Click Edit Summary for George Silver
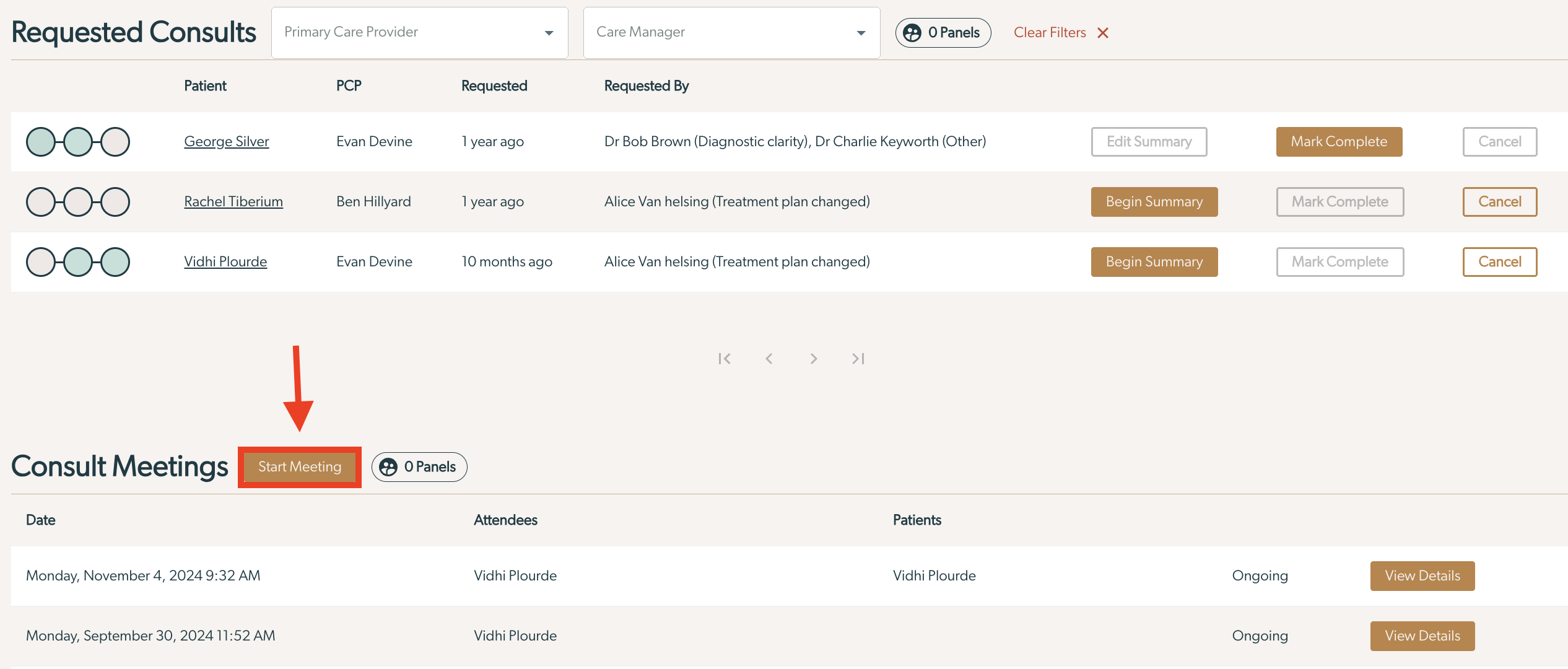This screenshot has height=669, width=1568. point(1149,142)
